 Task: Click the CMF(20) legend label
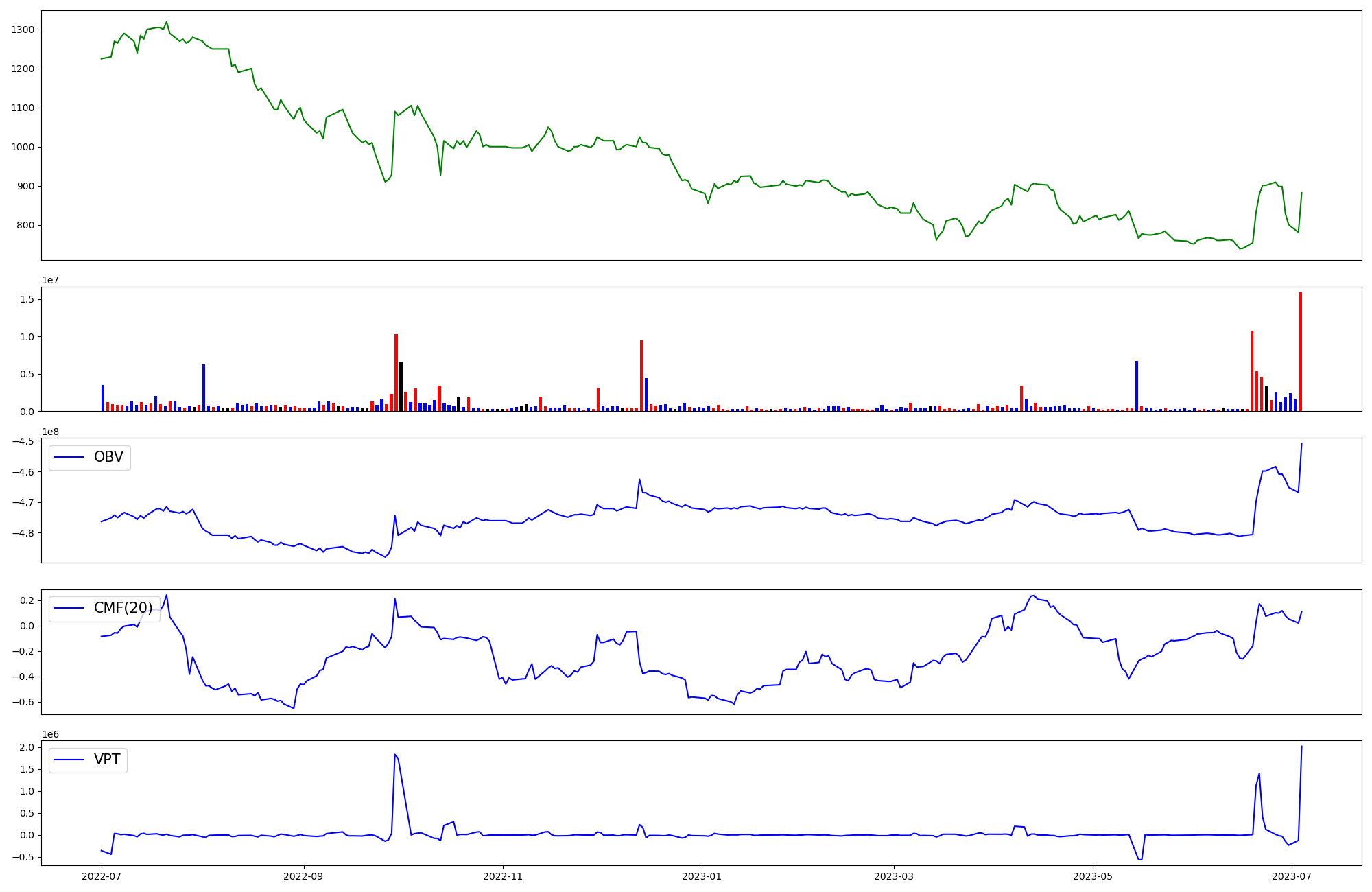123,608
